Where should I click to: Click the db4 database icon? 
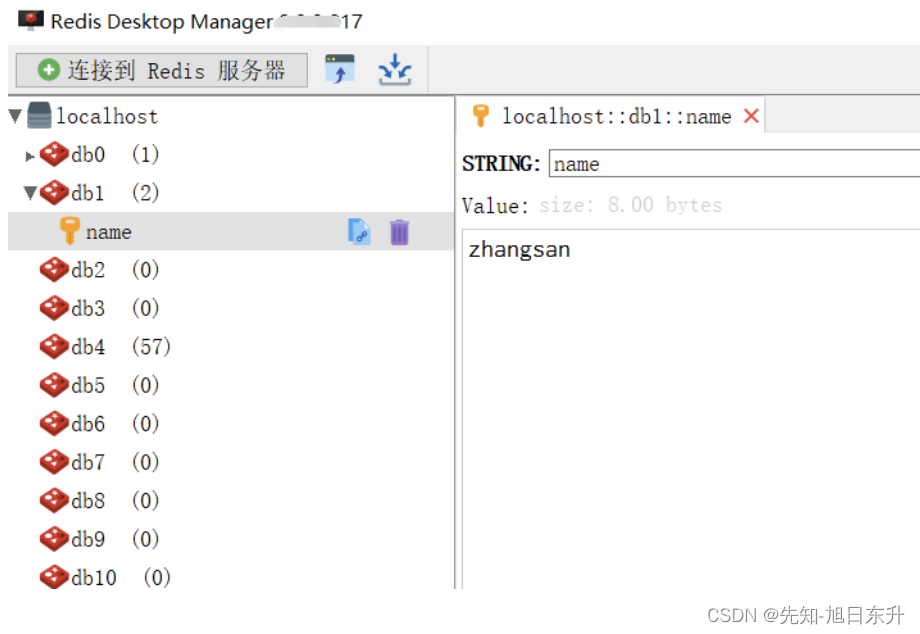click(54, 347)
